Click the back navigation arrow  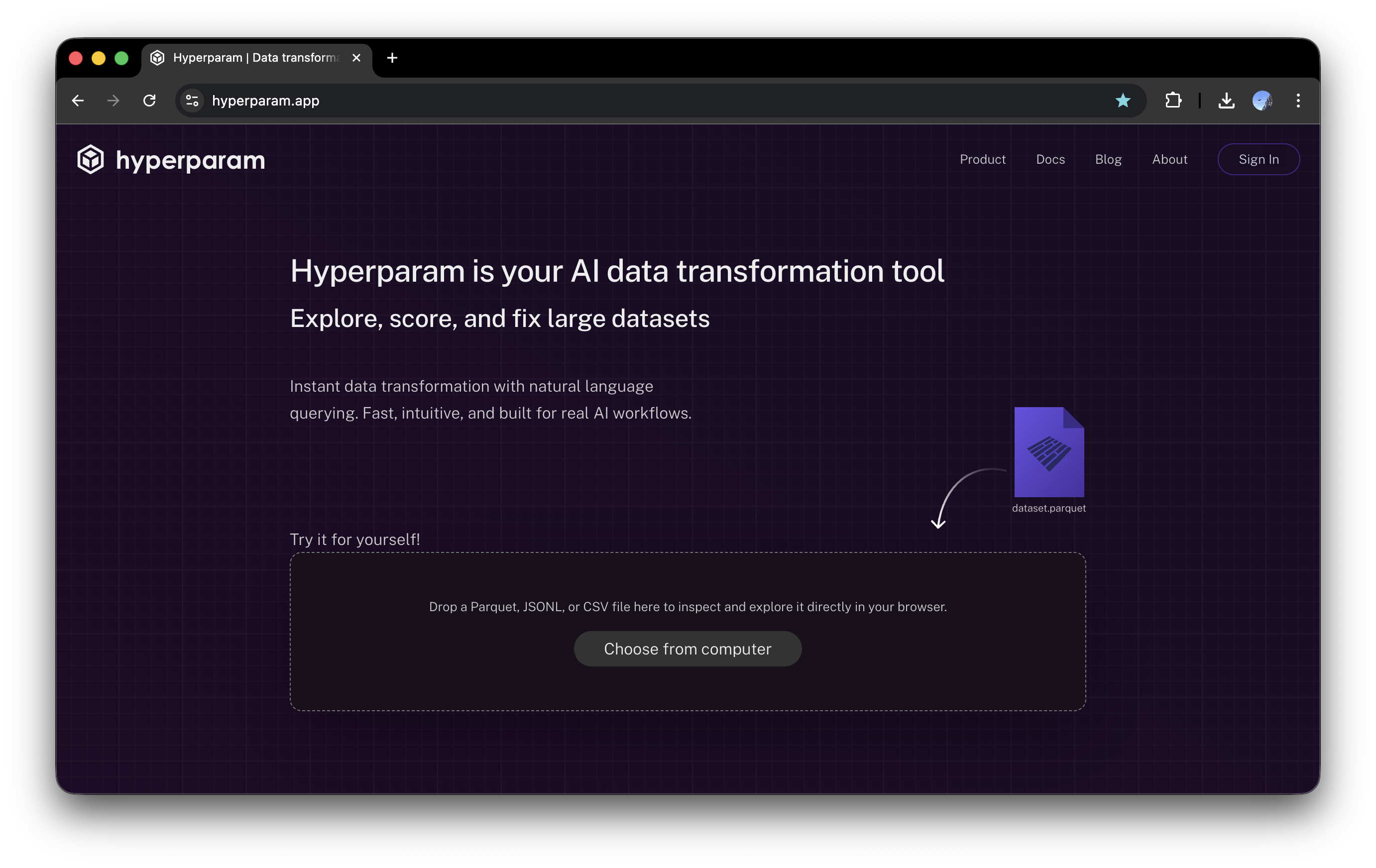click(78, 101)
